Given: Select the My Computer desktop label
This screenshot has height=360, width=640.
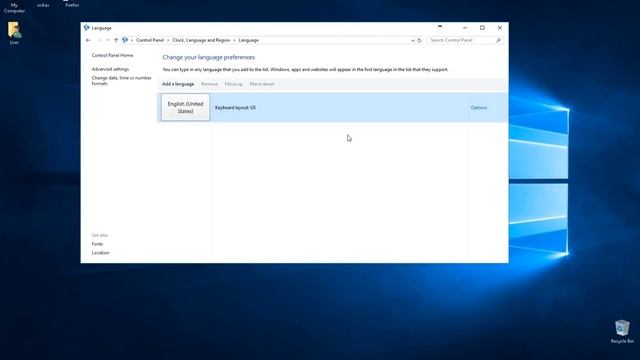Looking at the screenshot, I should [14, 8].
